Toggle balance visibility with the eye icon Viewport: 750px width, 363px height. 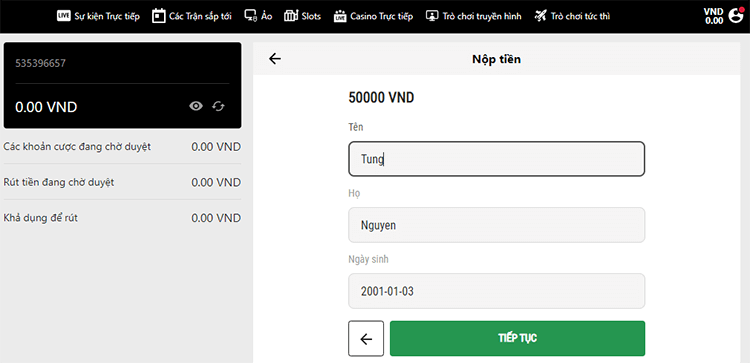point(196,106)
